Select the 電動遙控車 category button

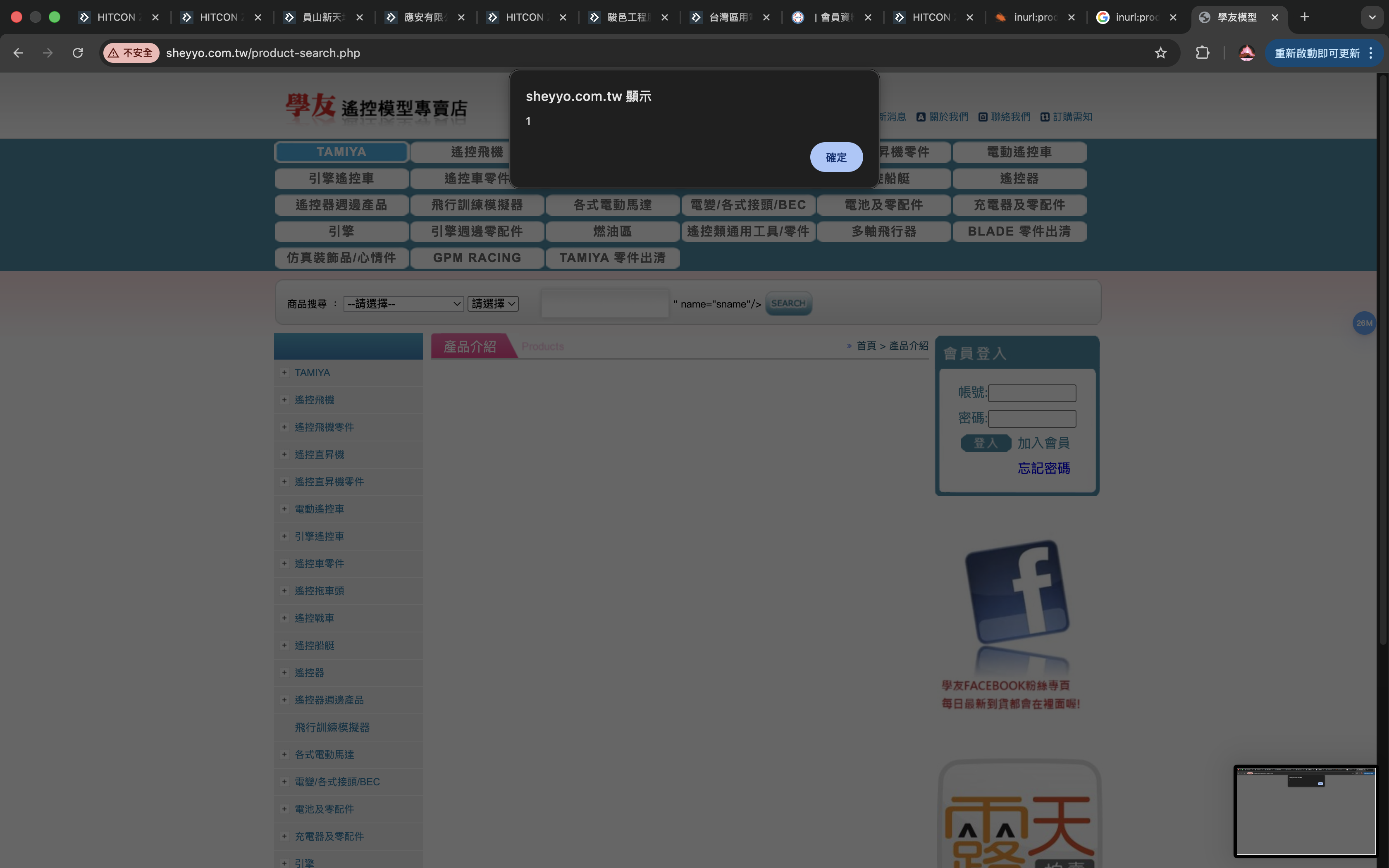[1019, 152]
